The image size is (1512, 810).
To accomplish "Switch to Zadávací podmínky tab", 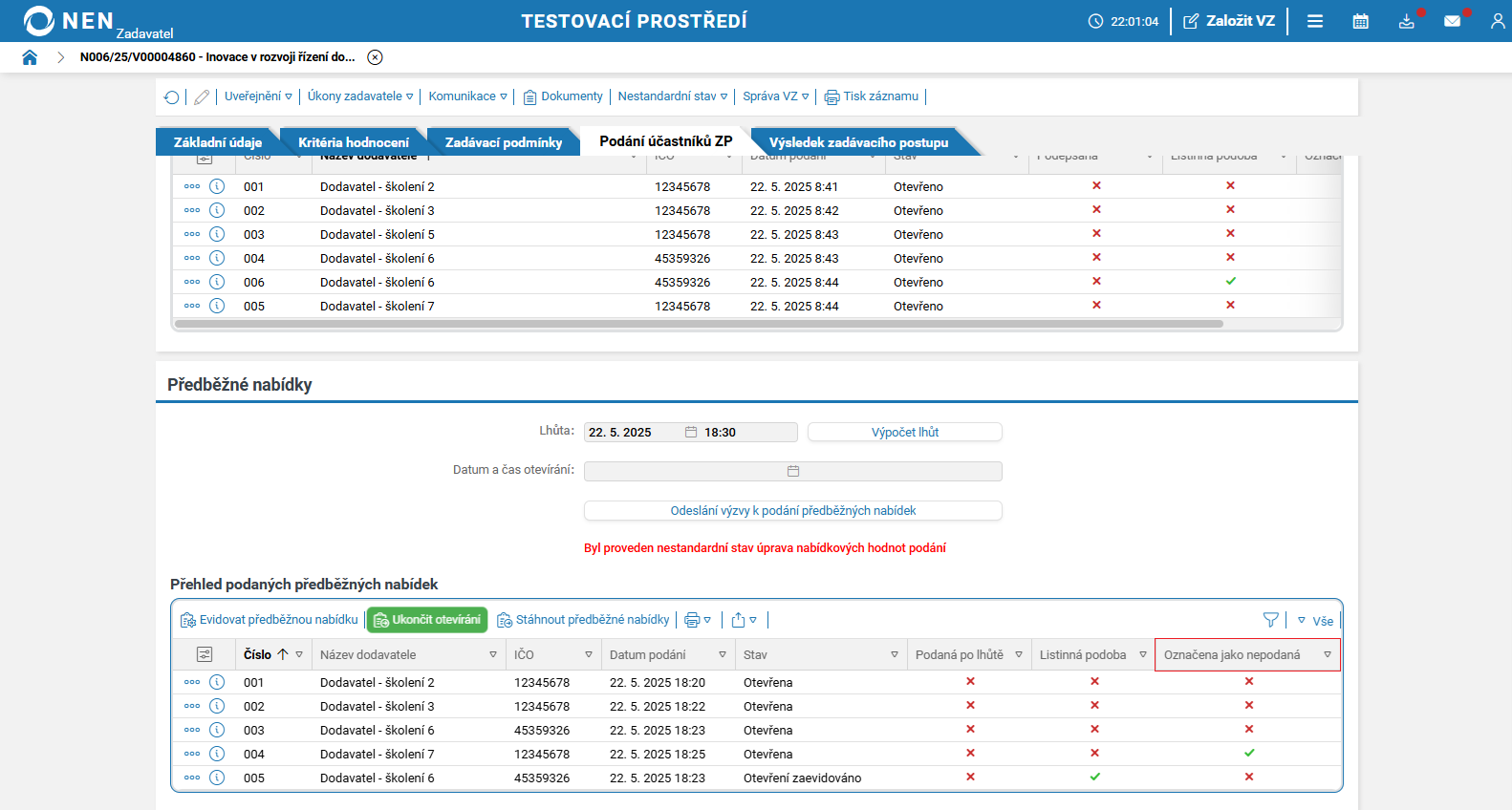I will pos(503,142).
